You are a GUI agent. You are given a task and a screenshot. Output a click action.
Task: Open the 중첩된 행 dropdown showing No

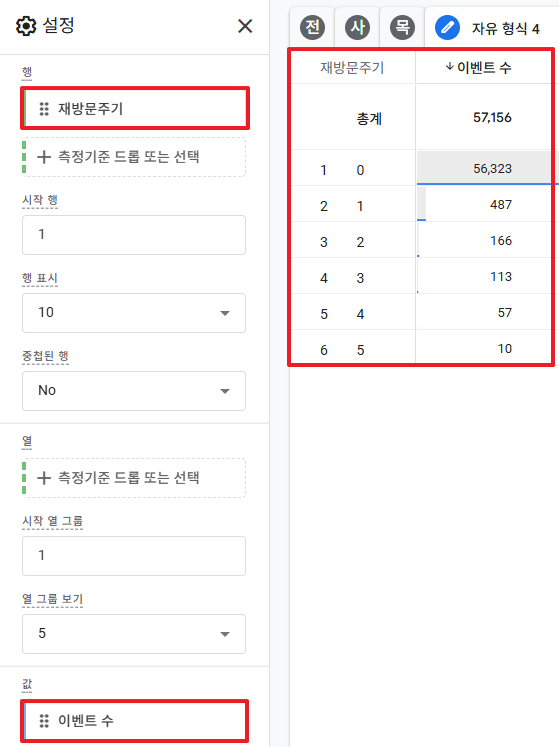134,391
